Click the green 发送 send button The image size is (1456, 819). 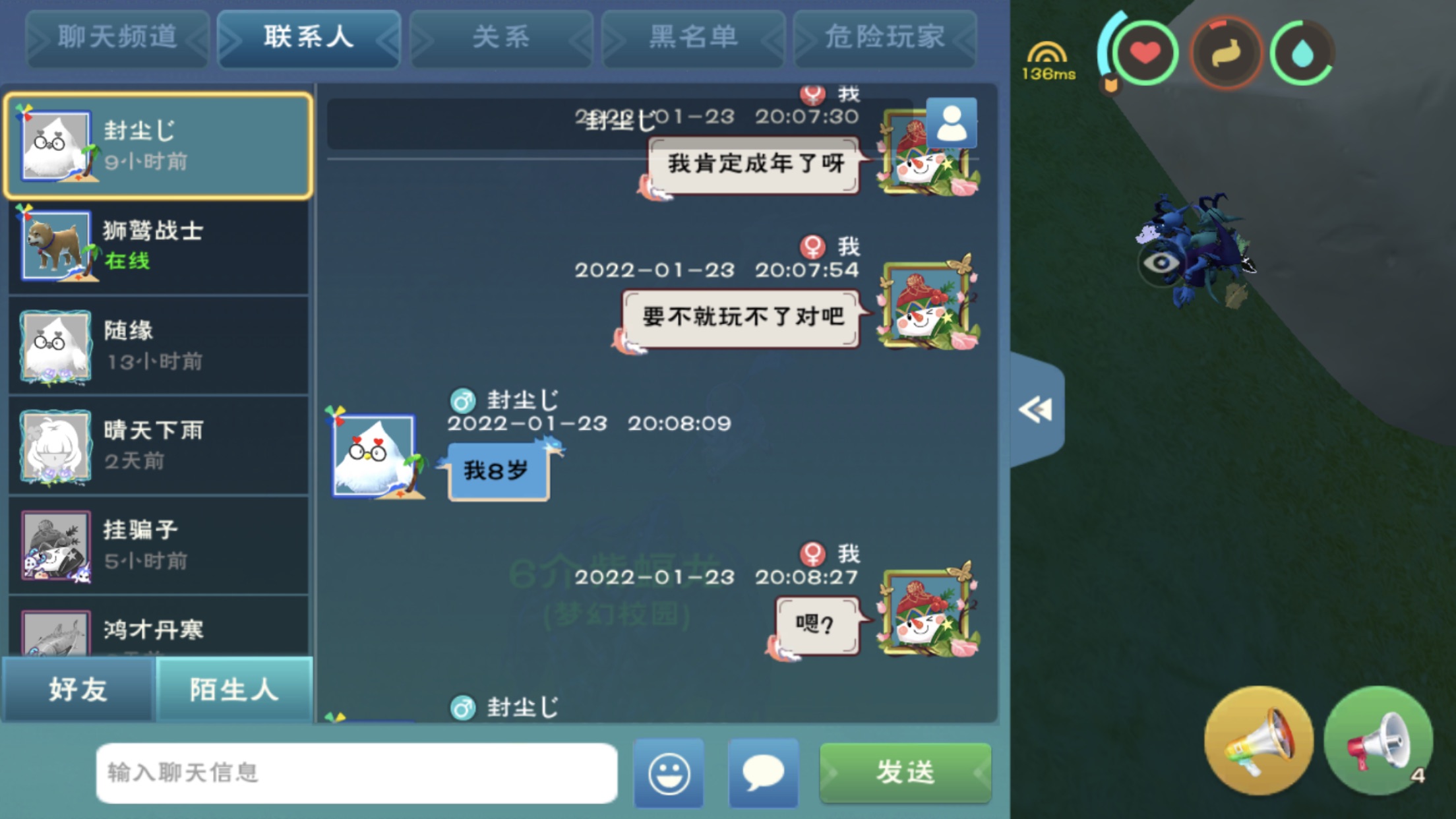tap(905, 772)
